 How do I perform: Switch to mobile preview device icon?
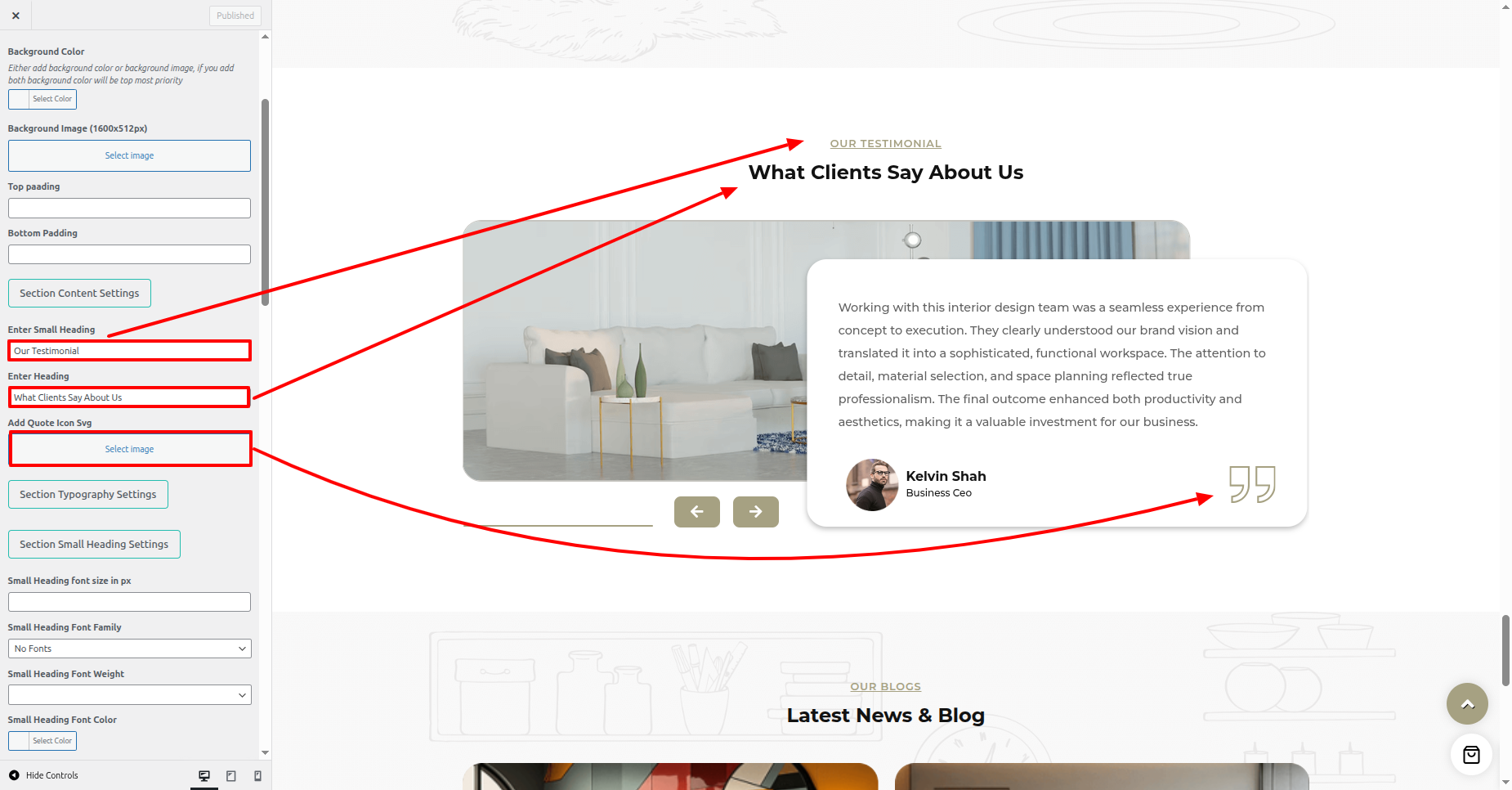click(257, 776)
